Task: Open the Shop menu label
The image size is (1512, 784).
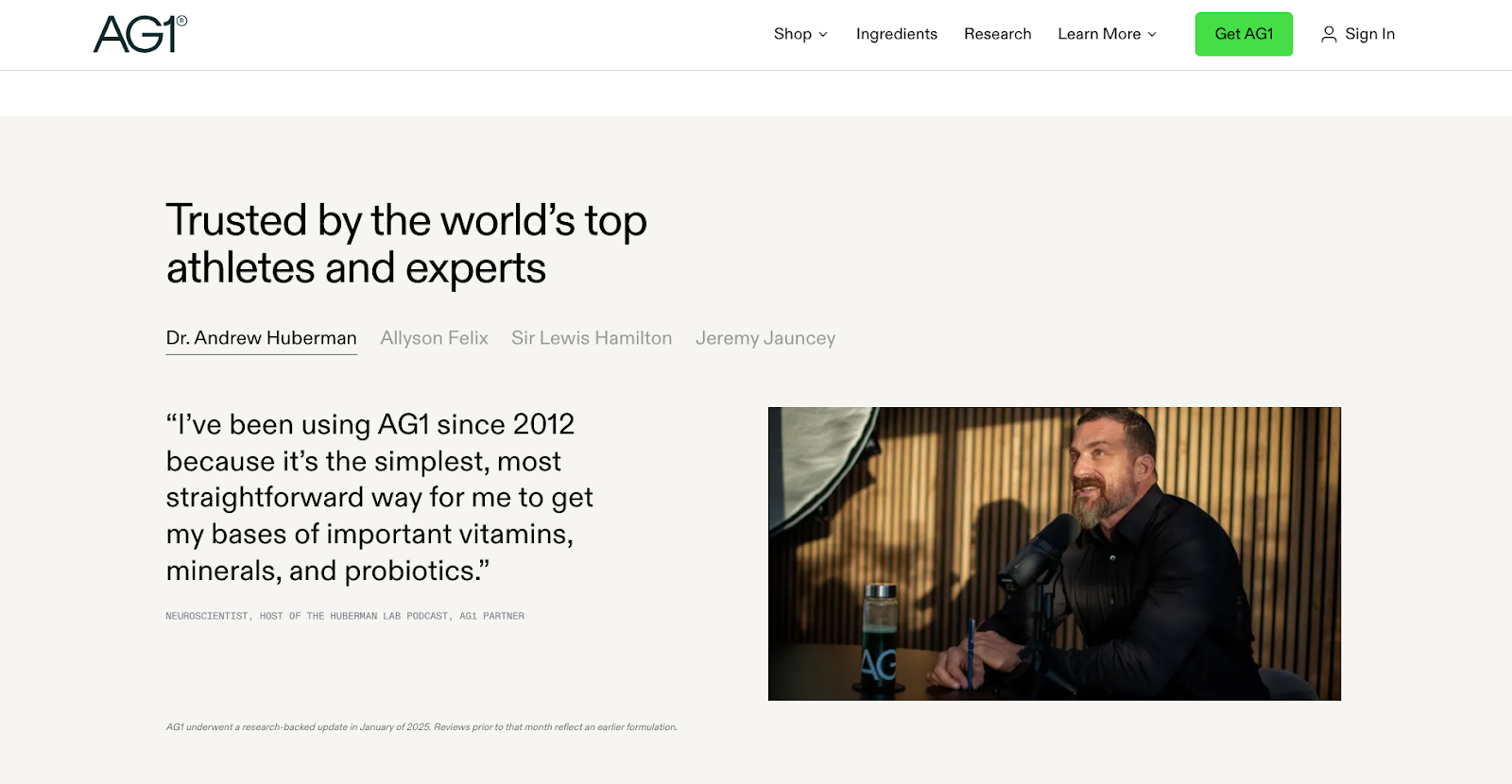Action: pyautogui.click(x=793, y=34)
